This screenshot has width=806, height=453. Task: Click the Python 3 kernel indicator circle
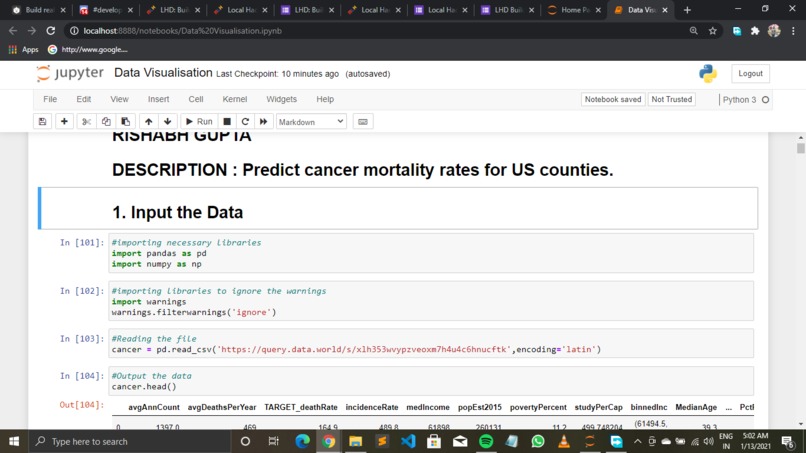[x=765, y=100]
